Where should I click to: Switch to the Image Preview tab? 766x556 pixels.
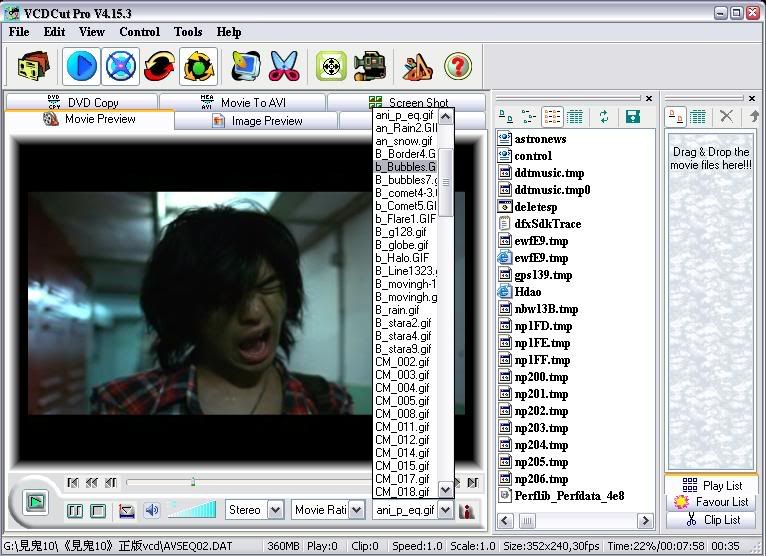point(256,121)
